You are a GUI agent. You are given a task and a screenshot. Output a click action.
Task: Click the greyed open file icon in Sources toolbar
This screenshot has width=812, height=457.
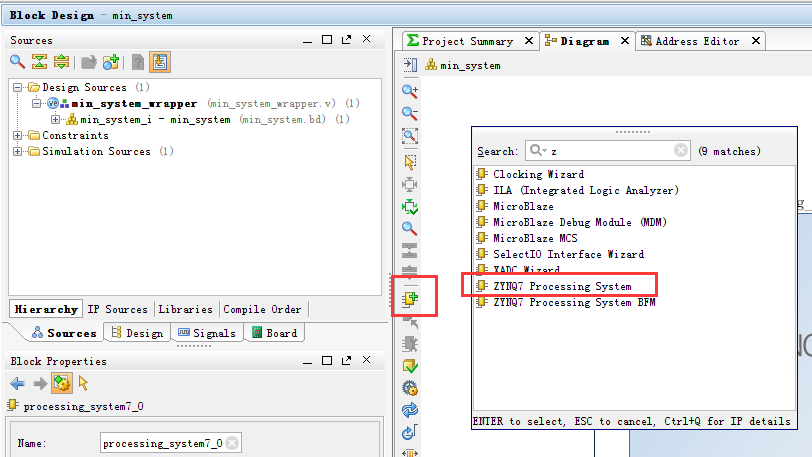(89, 62)
